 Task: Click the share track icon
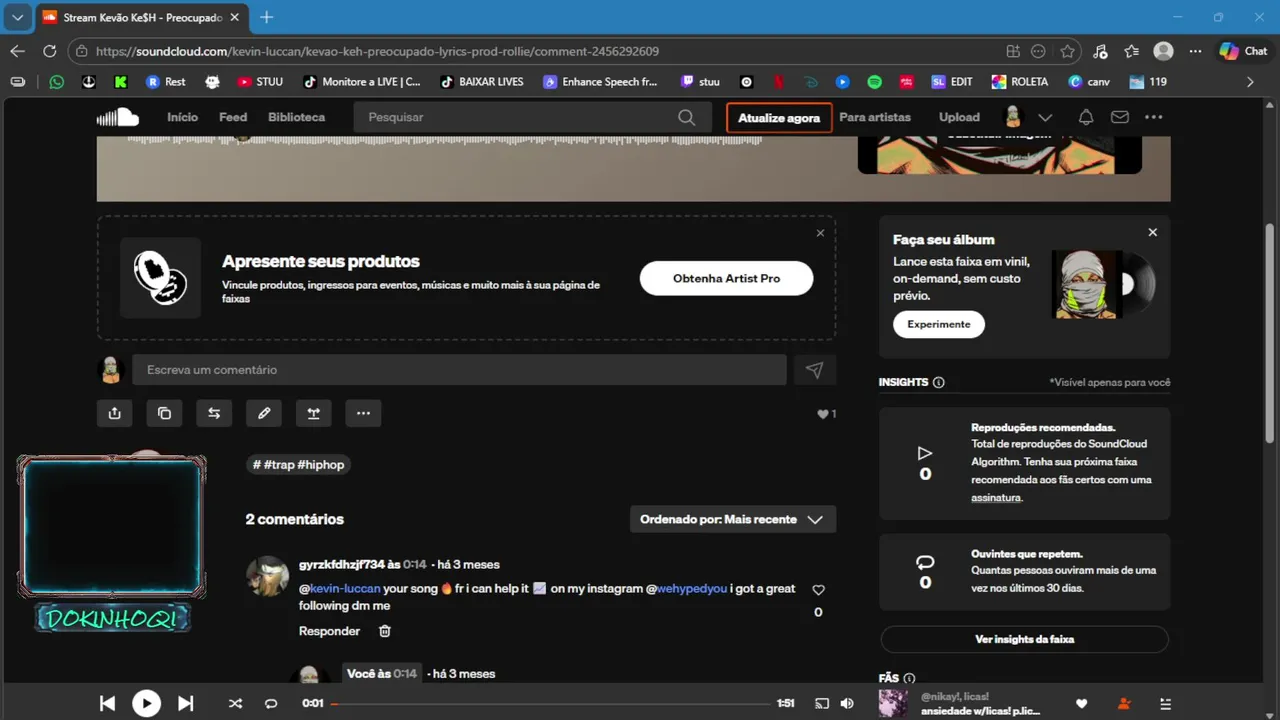pos(115,413)
